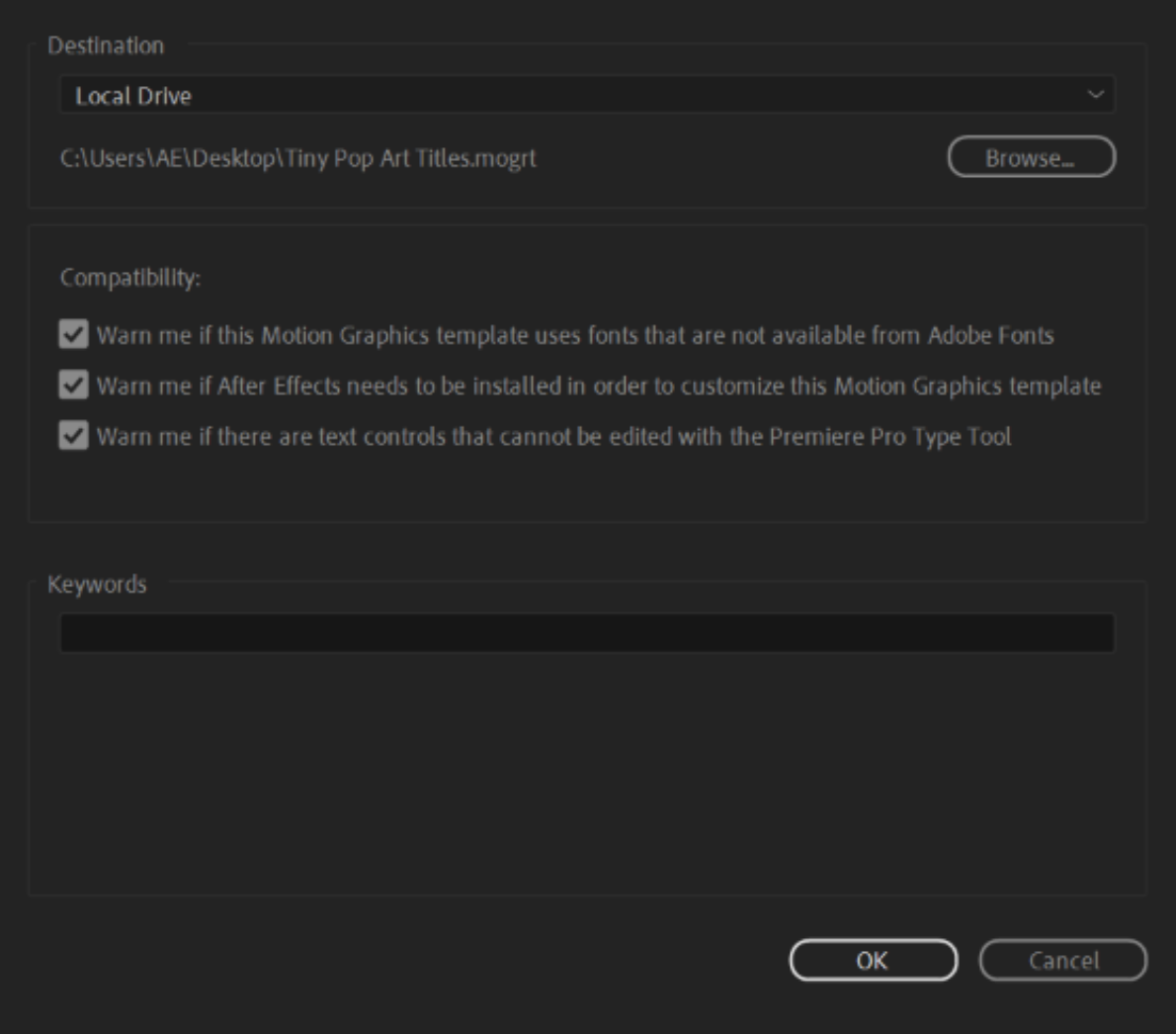This screenshot has width=1176, height=1034.
Task: Click the Tiny Pop Art Titles.mogrt file path
Action: point(298,159)
